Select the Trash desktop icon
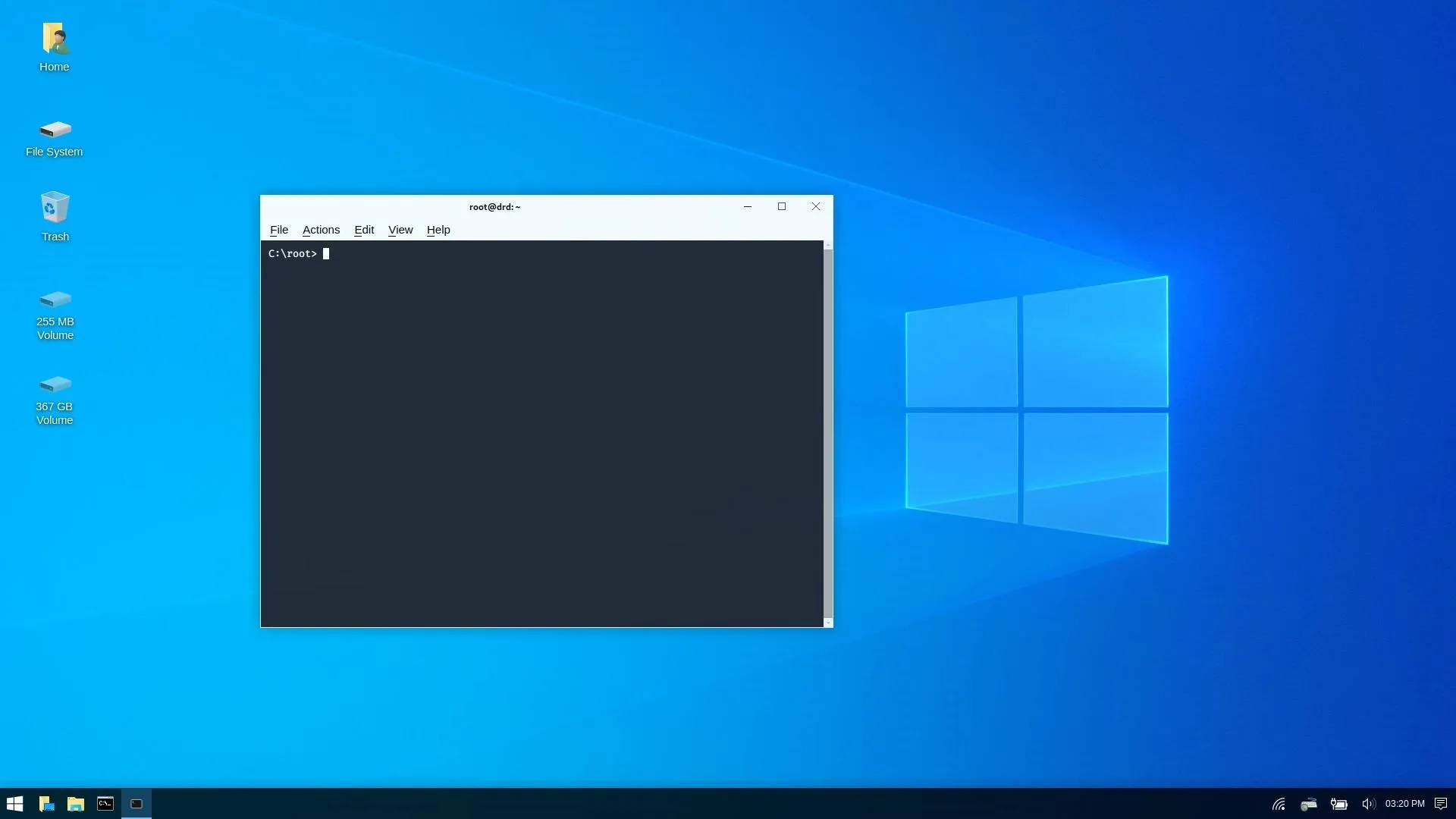 (x=55, y=208)
